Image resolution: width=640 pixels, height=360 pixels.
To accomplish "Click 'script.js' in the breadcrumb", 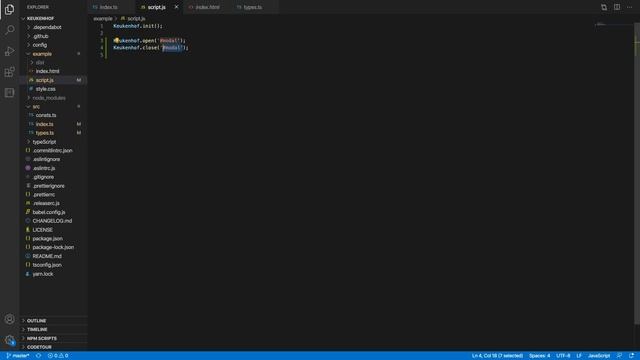I will tap(136, 18).
